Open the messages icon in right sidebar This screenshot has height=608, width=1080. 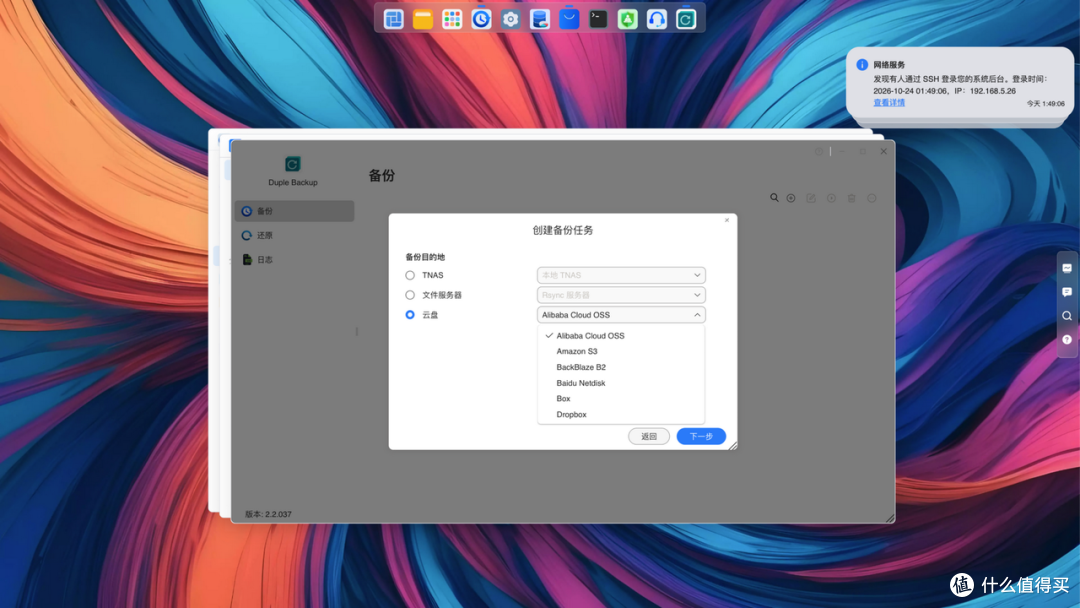tap(1067, 292)
